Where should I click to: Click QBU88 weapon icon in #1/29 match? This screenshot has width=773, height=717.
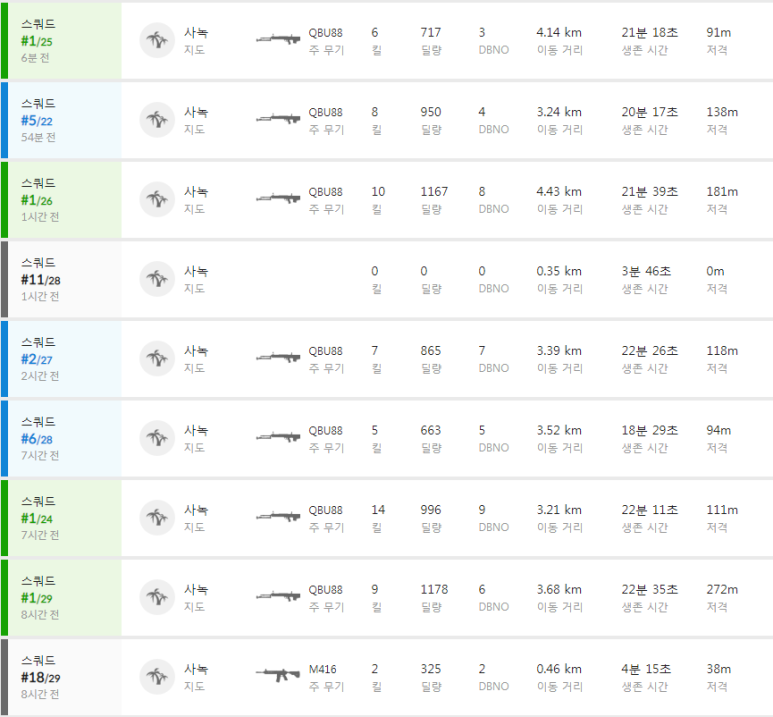(278, 596)
